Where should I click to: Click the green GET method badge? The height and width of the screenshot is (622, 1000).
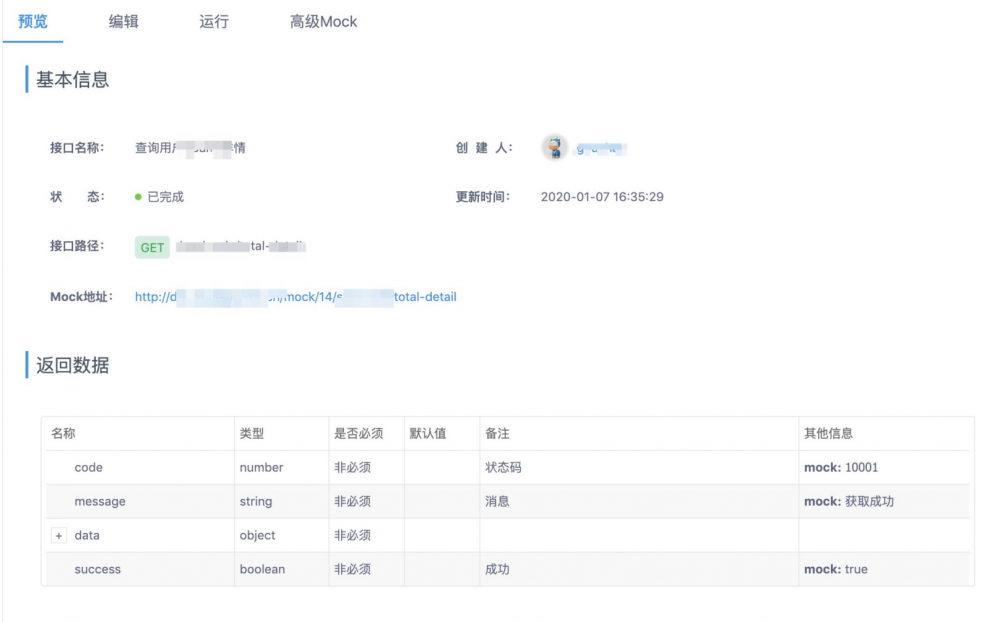(151, 247)
